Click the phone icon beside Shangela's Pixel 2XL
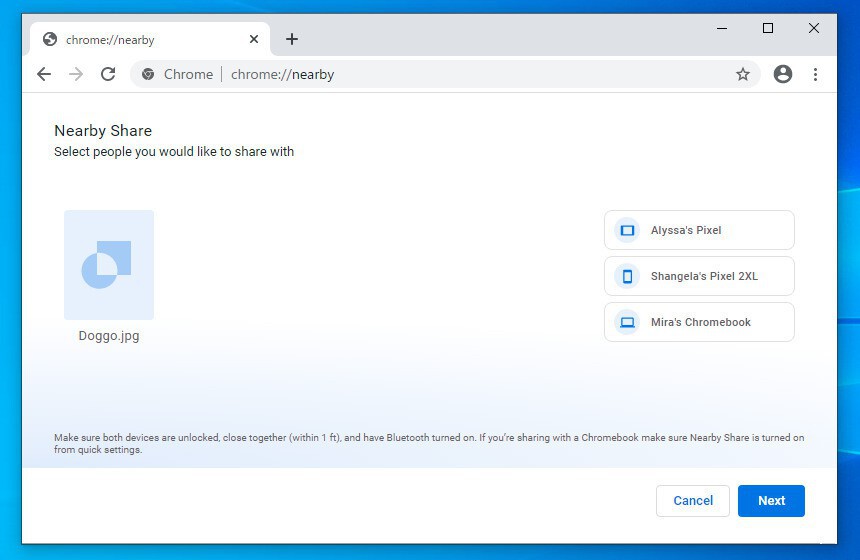 point(627,276)
